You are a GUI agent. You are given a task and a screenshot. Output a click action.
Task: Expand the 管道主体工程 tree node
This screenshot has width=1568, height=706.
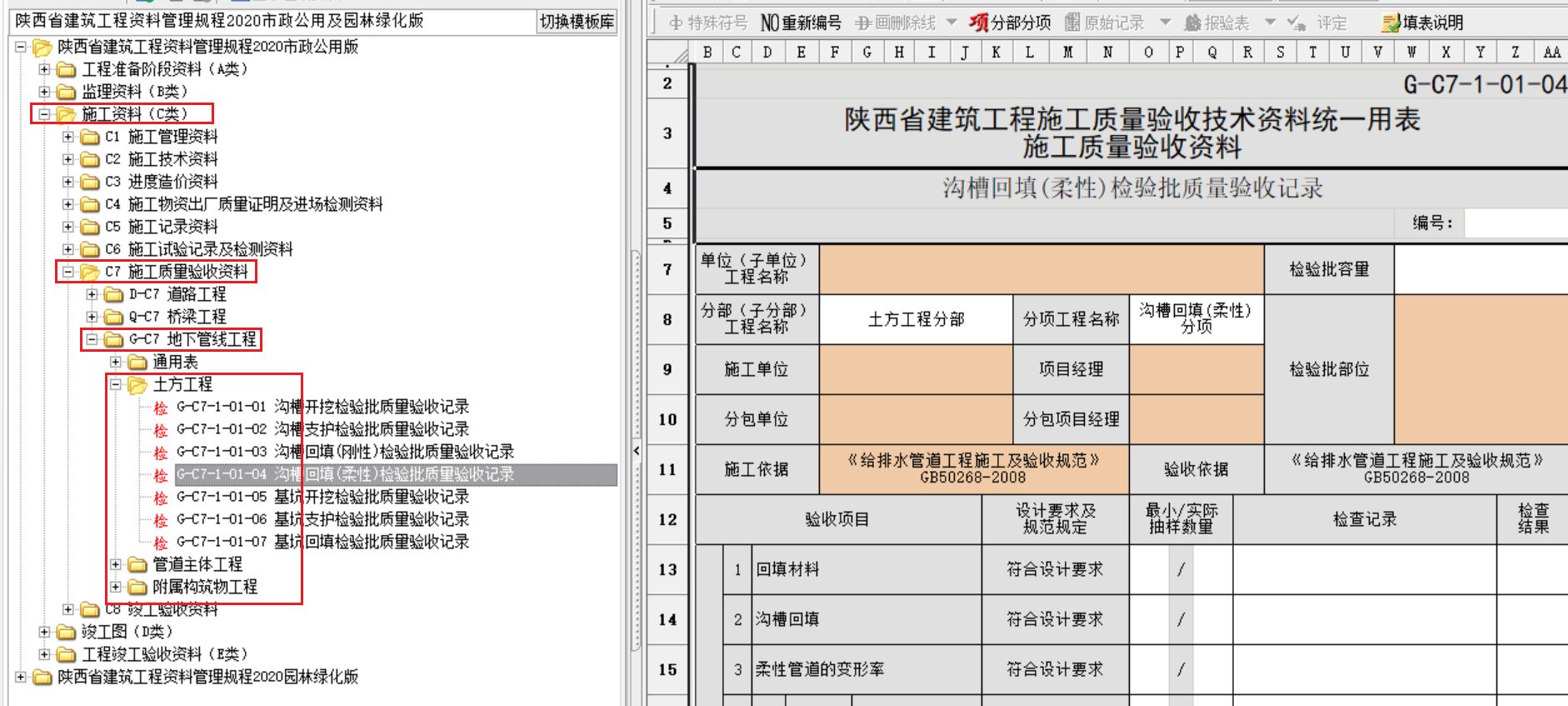pos(117,564)
